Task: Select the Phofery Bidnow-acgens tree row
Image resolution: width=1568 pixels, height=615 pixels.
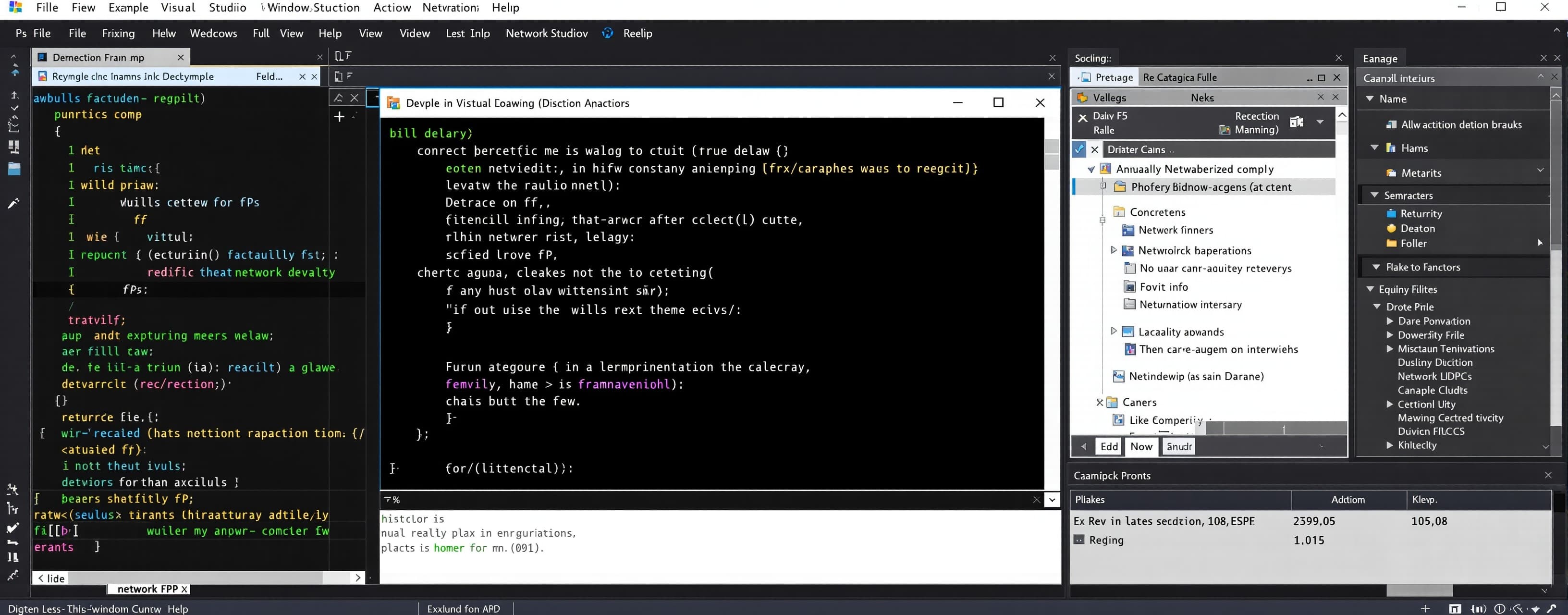Action: click(1204, 187)
